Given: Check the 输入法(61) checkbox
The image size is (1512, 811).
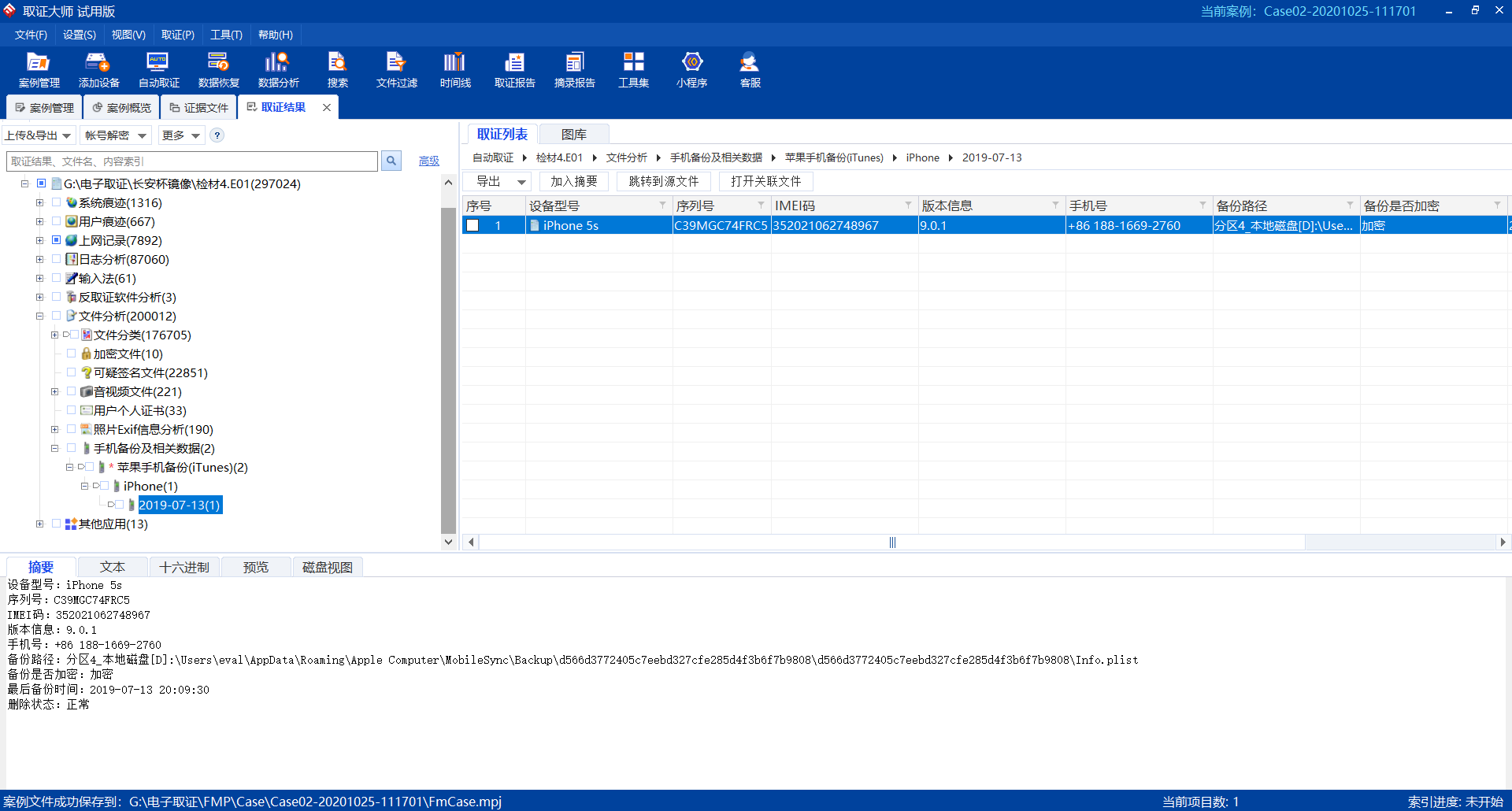Looking at the screenshot, I should click(56, 278).
